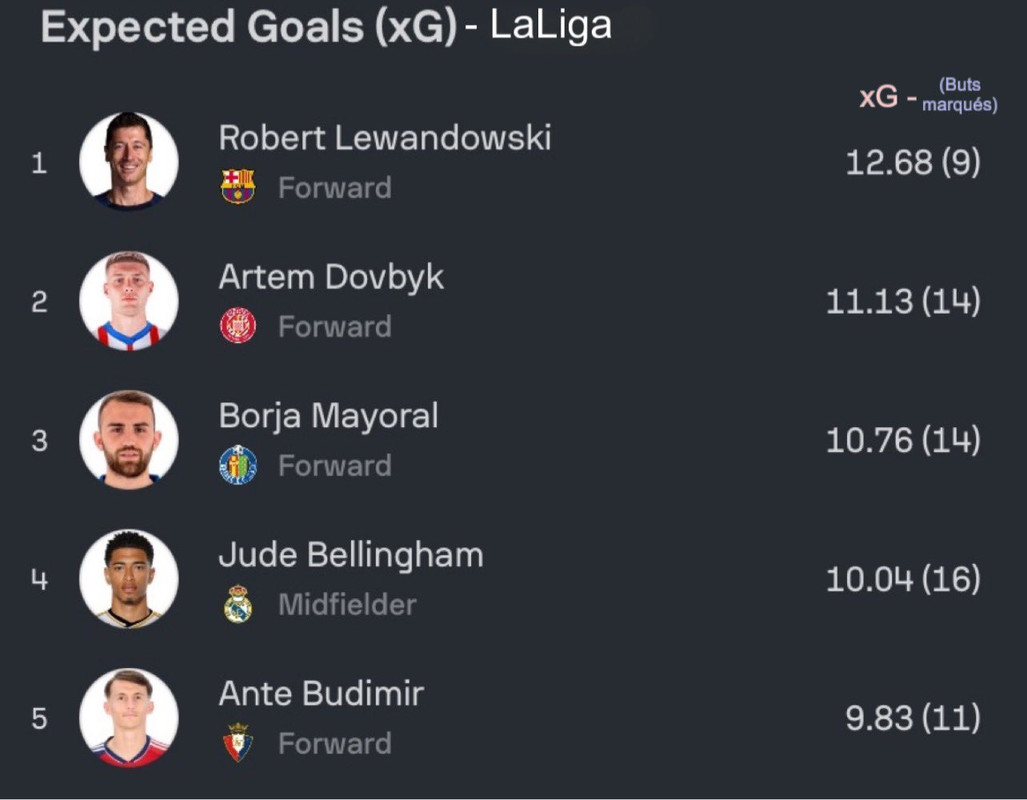
Task: Open Artem Dovbyk's profile photo
Action: (x=129, y=301)
